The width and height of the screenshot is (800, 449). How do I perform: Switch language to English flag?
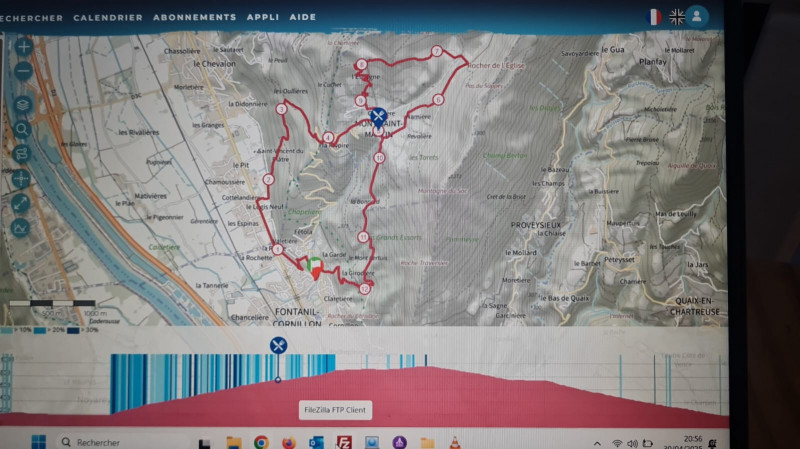(677, 17)
